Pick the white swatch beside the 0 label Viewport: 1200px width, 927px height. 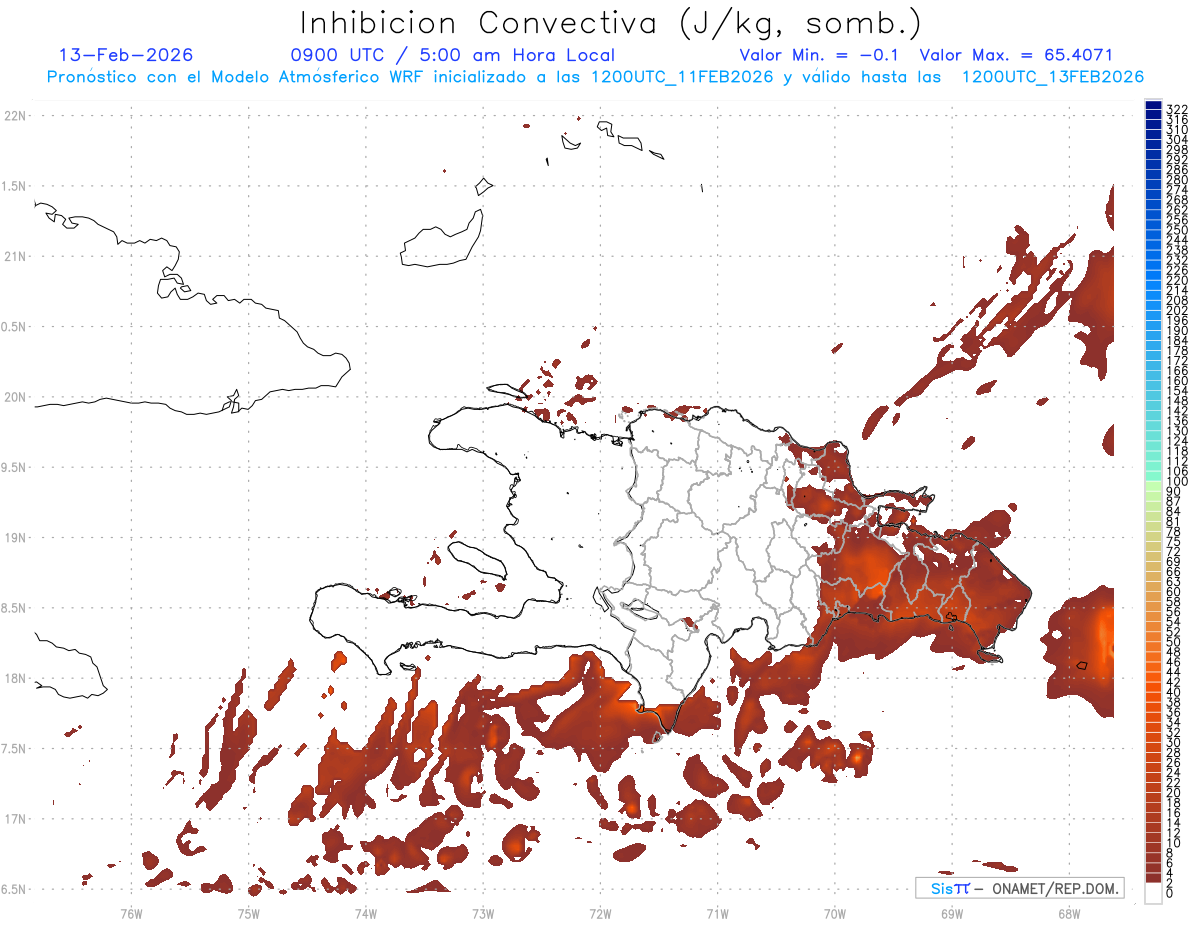(x=1153, y=893)
